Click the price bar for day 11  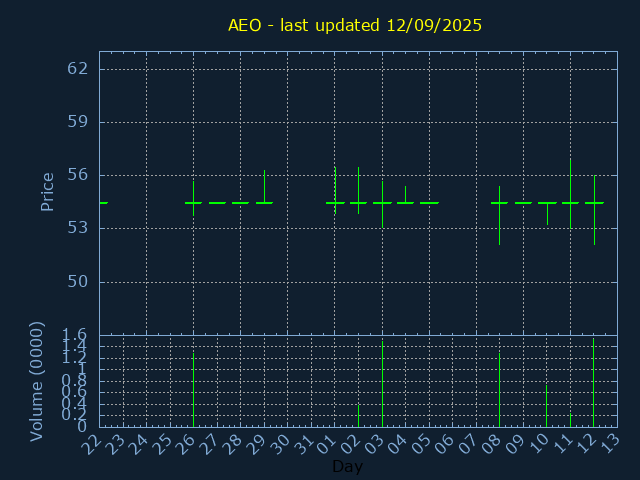coord(571,194)
